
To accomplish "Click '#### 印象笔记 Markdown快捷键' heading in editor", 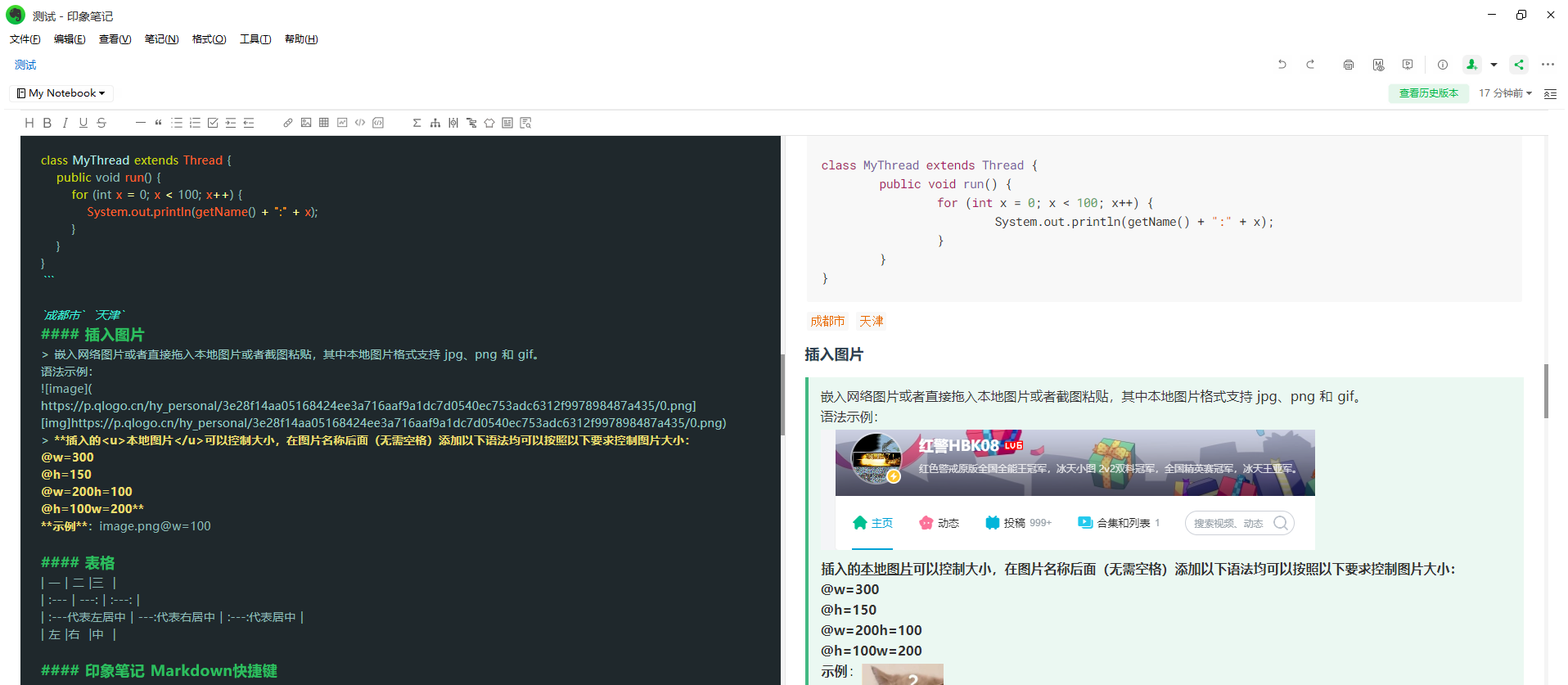I will (x=159, y=671).
